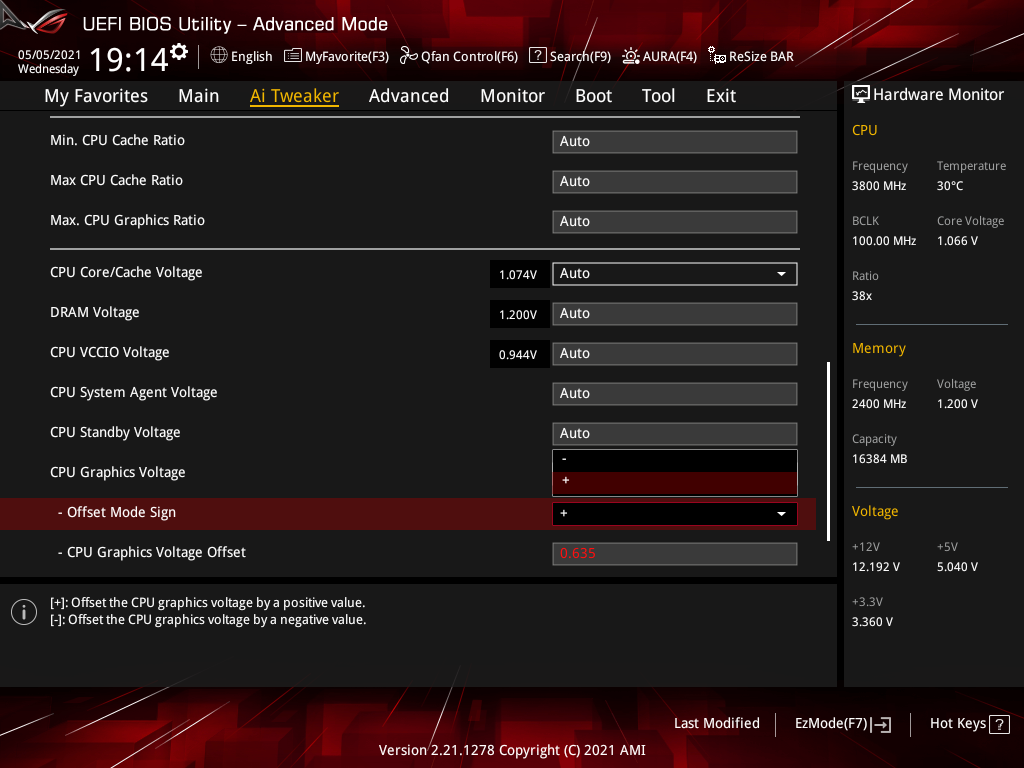The height and width of the screenshot is (768, 1024).
Task: Click Max CPU Cache Ratio field
Action: click(x=675, y=182)
